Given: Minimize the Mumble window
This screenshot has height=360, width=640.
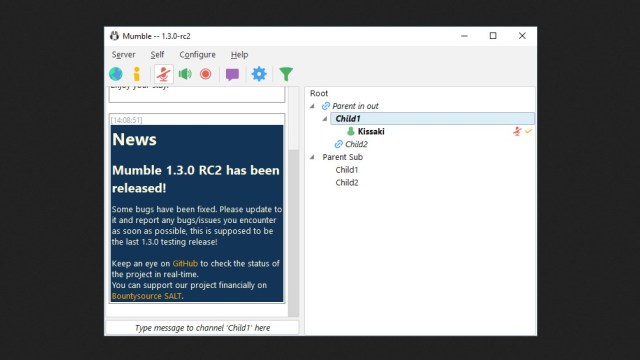Looking at the screenshot, I should 464,36.
